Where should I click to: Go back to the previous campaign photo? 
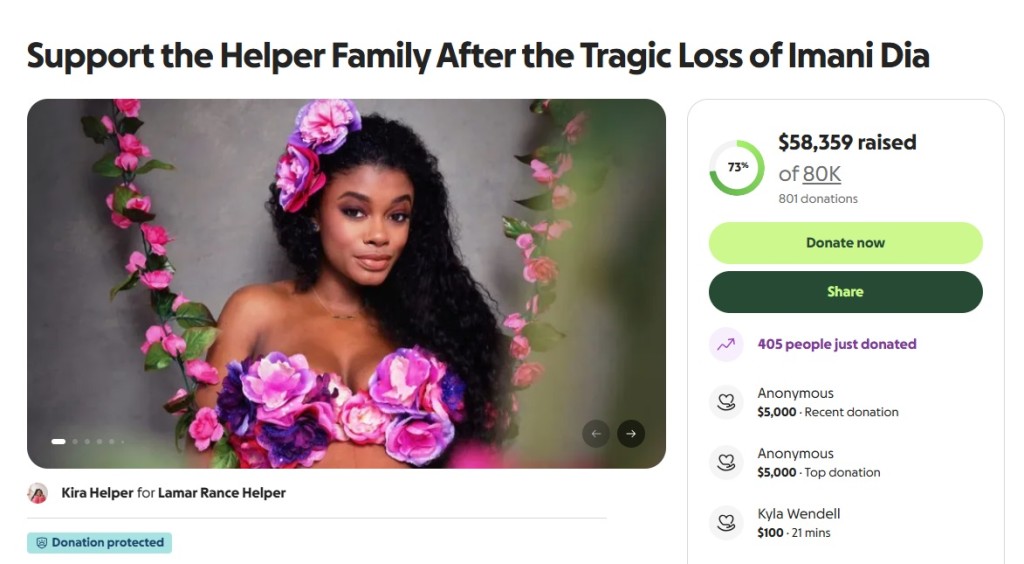coord(596,433)
